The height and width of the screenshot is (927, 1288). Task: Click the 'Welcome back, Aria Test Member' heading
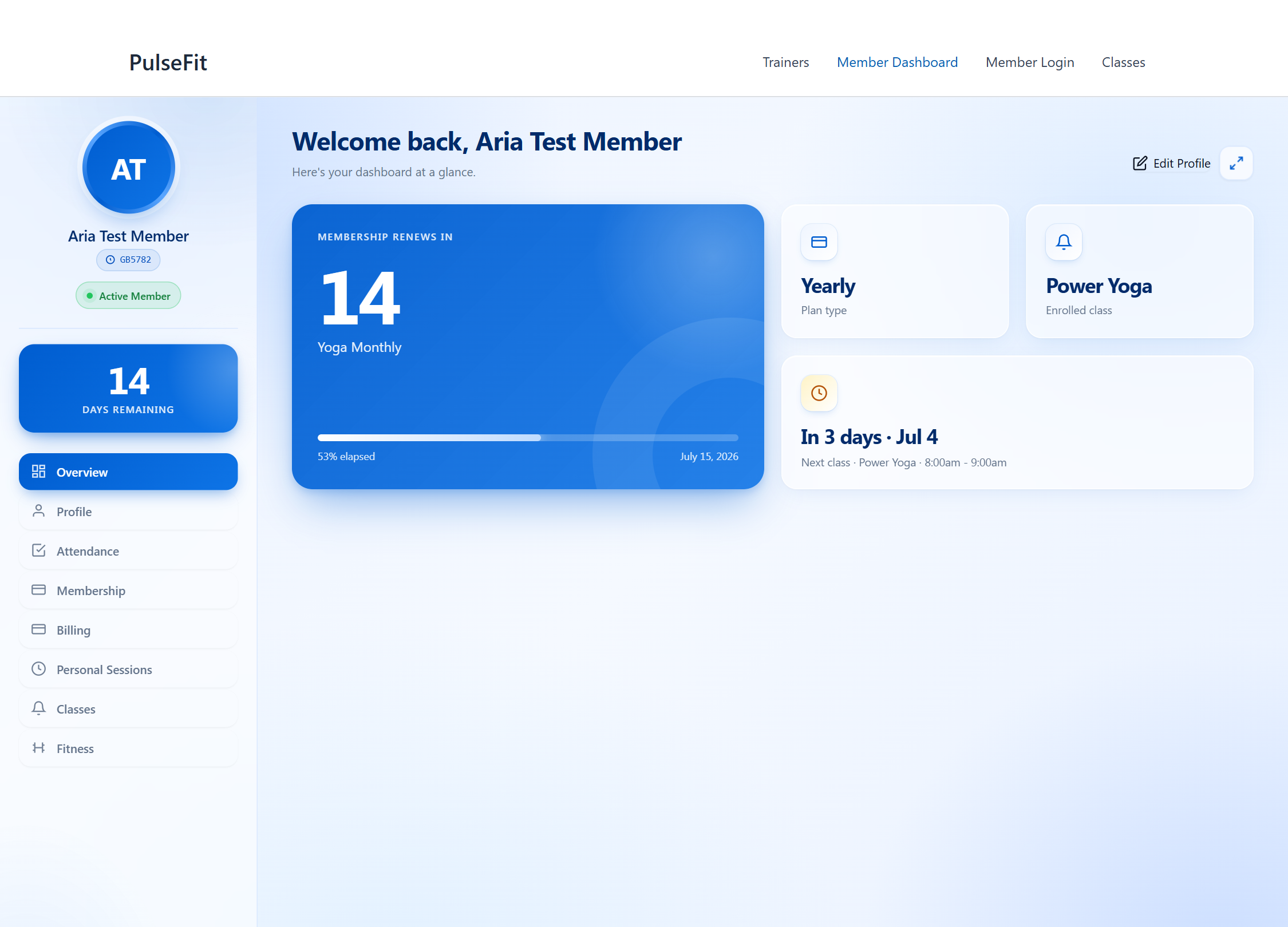pyautogui.click(x=487, y=142)
